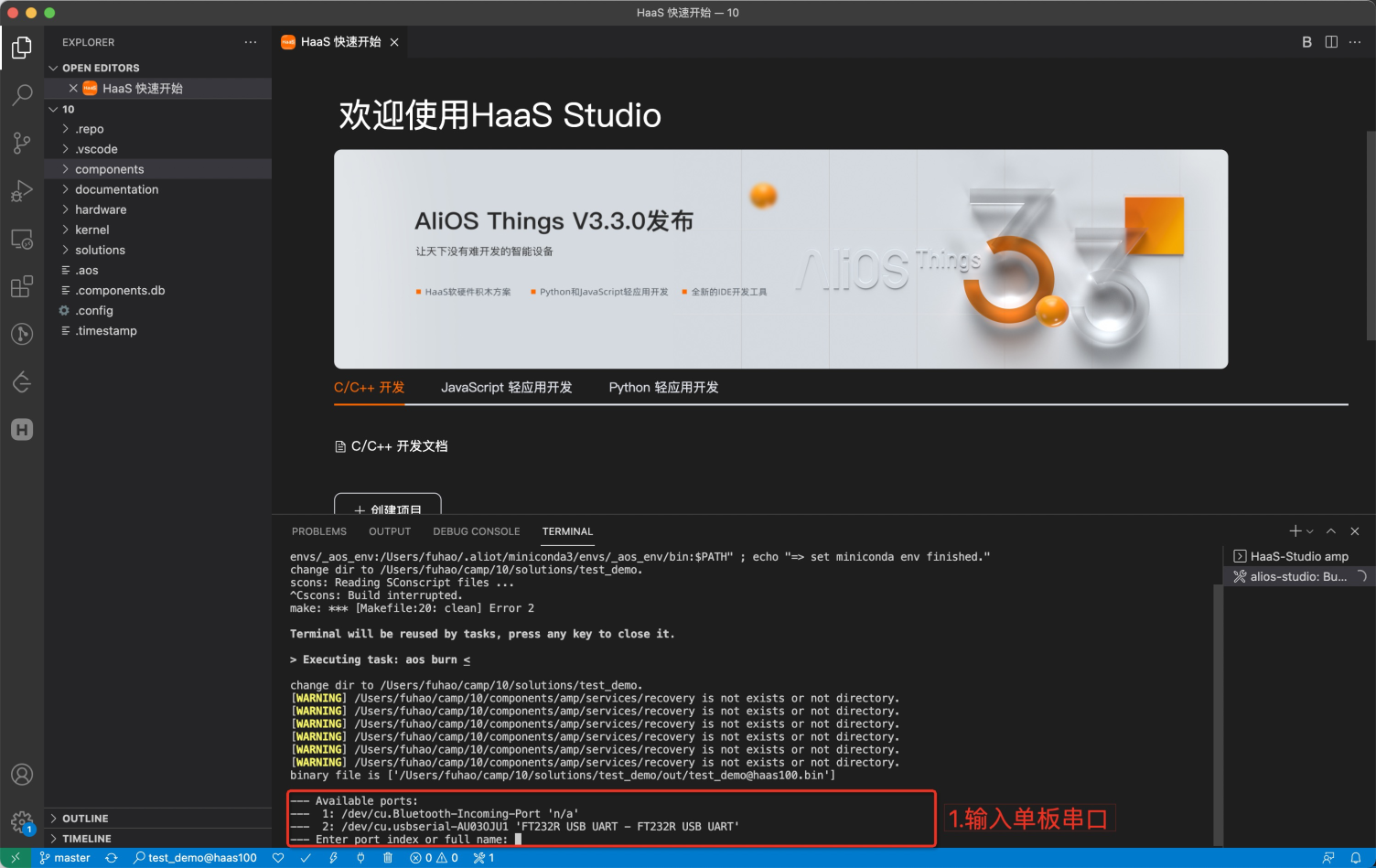Viewport: 1376px width, 868px height.
Task: Click the plug serial monitor icon in status bar
Action: (x=360, y=858)
